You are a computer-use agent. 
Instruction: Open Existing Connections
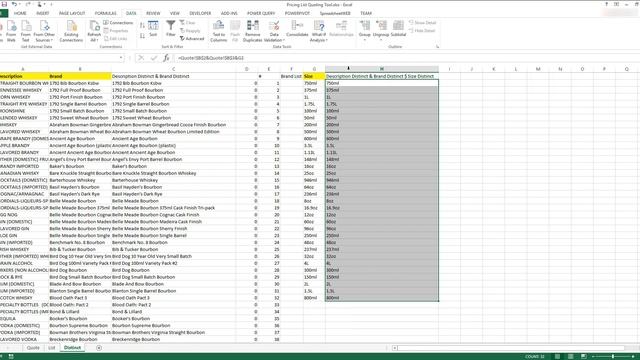pyautogui.click(x=71, y=31)
